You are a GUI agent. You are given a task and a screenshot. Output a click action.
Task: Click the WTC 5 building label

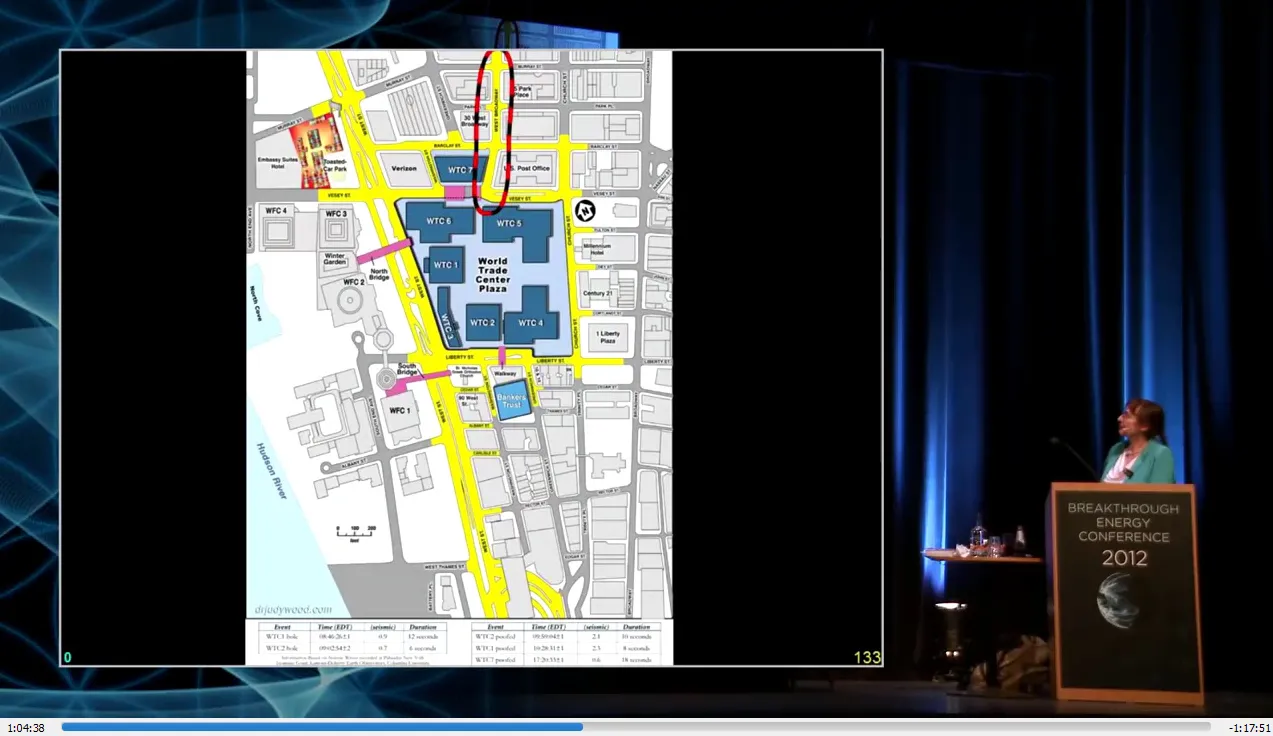click(509, 223)
